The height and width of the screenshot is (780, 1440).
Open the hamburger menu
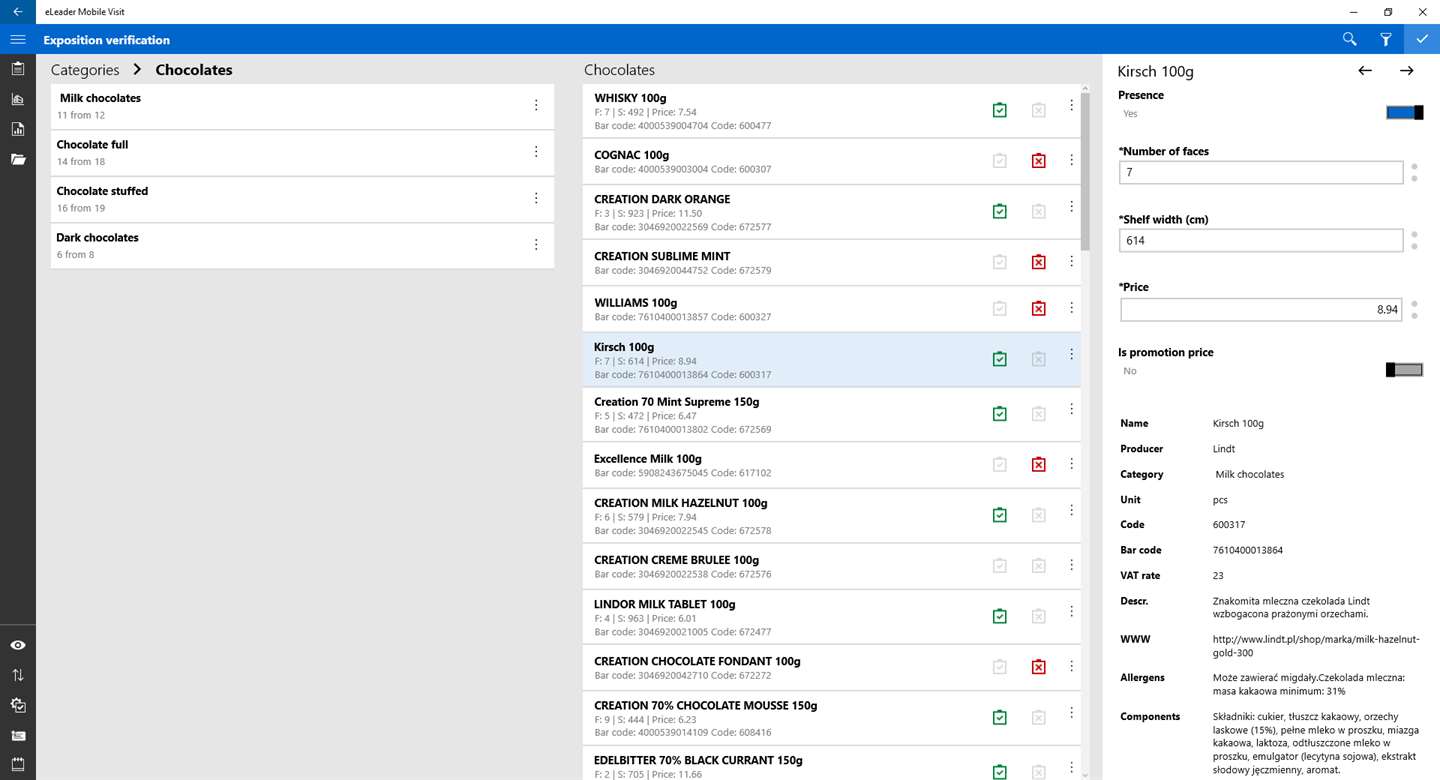(x=17, y=39)
